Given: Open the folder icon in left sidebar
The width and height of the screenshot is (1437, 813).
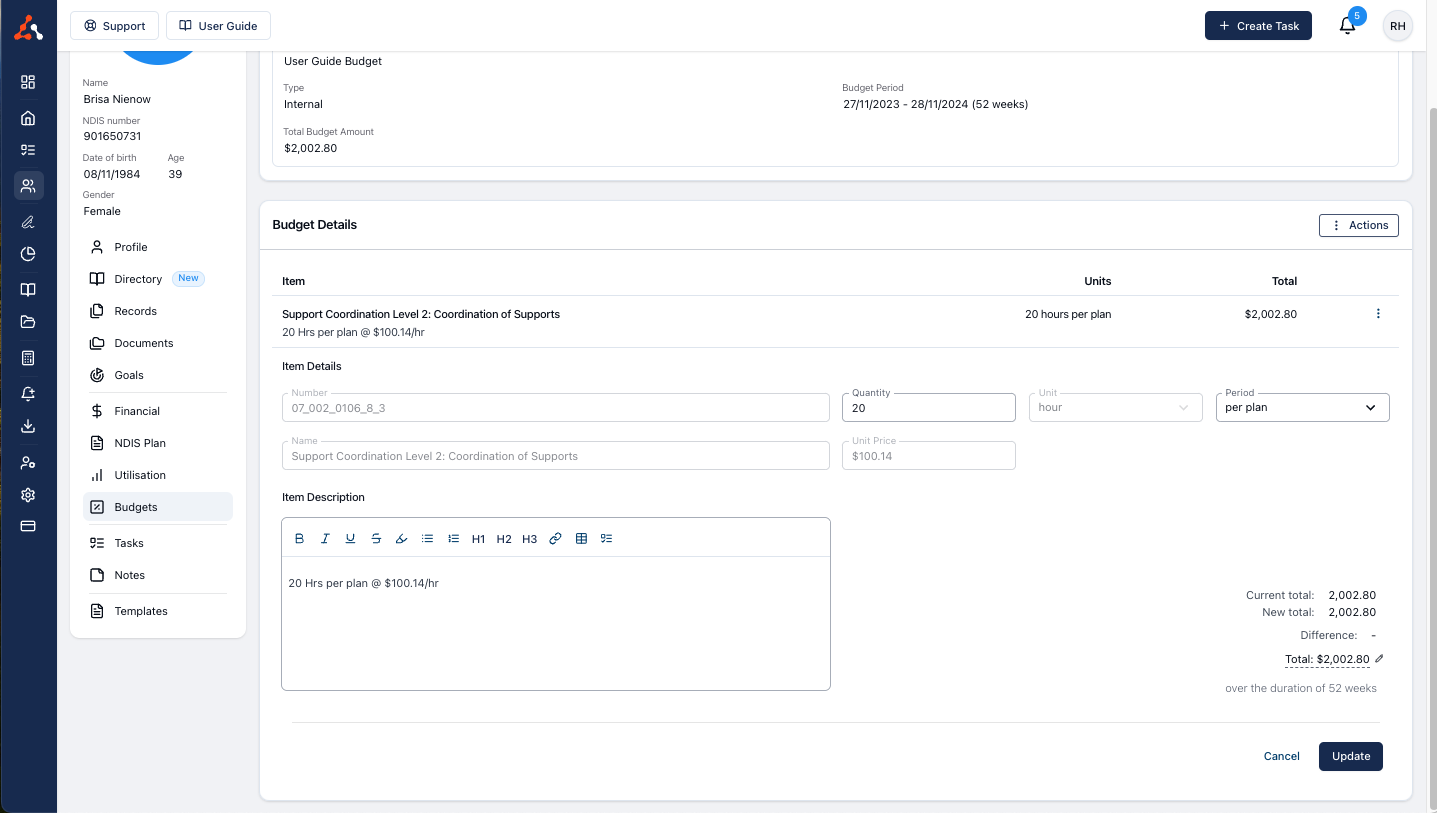Looking at the screenshot, I should (28, 322).
